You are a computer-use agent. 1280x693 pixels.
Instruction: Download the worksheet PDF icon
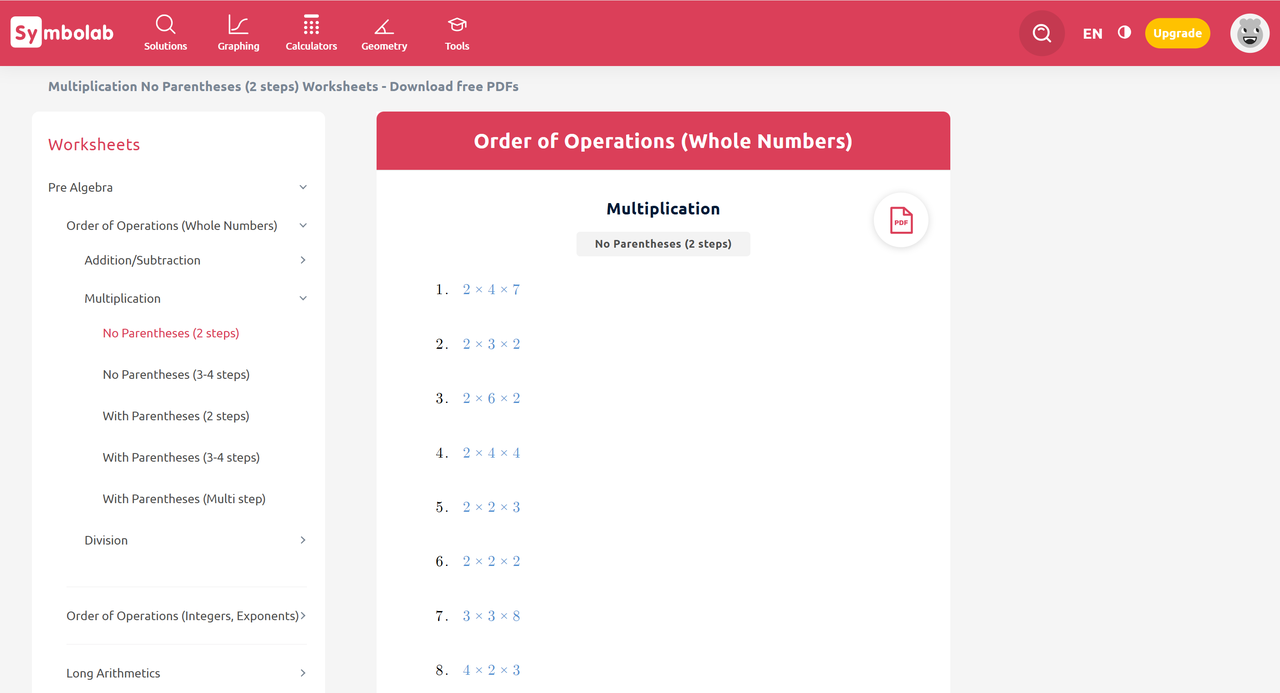coord(900,221)
